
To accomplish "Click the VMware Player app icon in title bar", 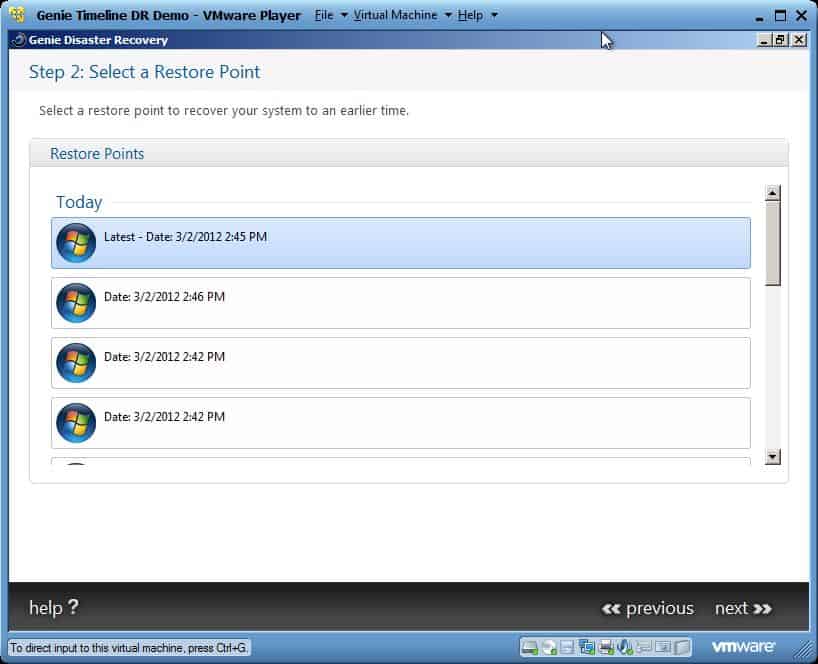I will point(17,15).
